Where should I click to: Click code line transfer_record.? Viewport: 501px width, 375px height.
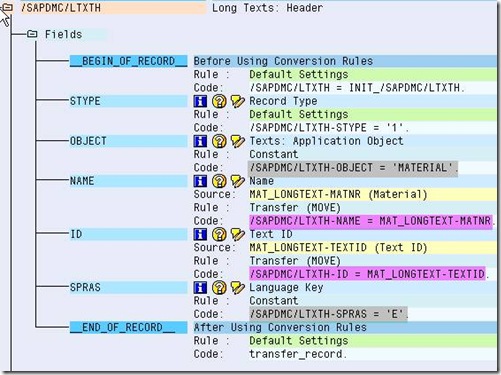tap(298, 354)
